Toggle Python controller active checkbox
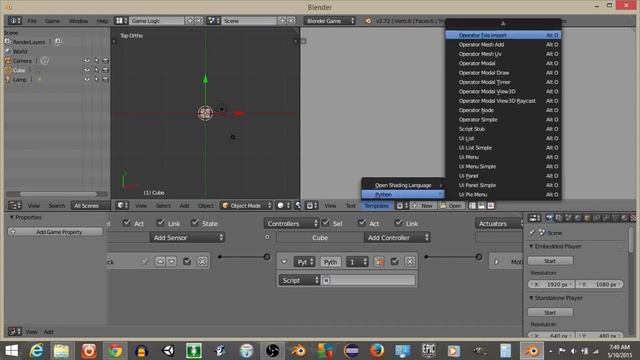 coord(395,262)
